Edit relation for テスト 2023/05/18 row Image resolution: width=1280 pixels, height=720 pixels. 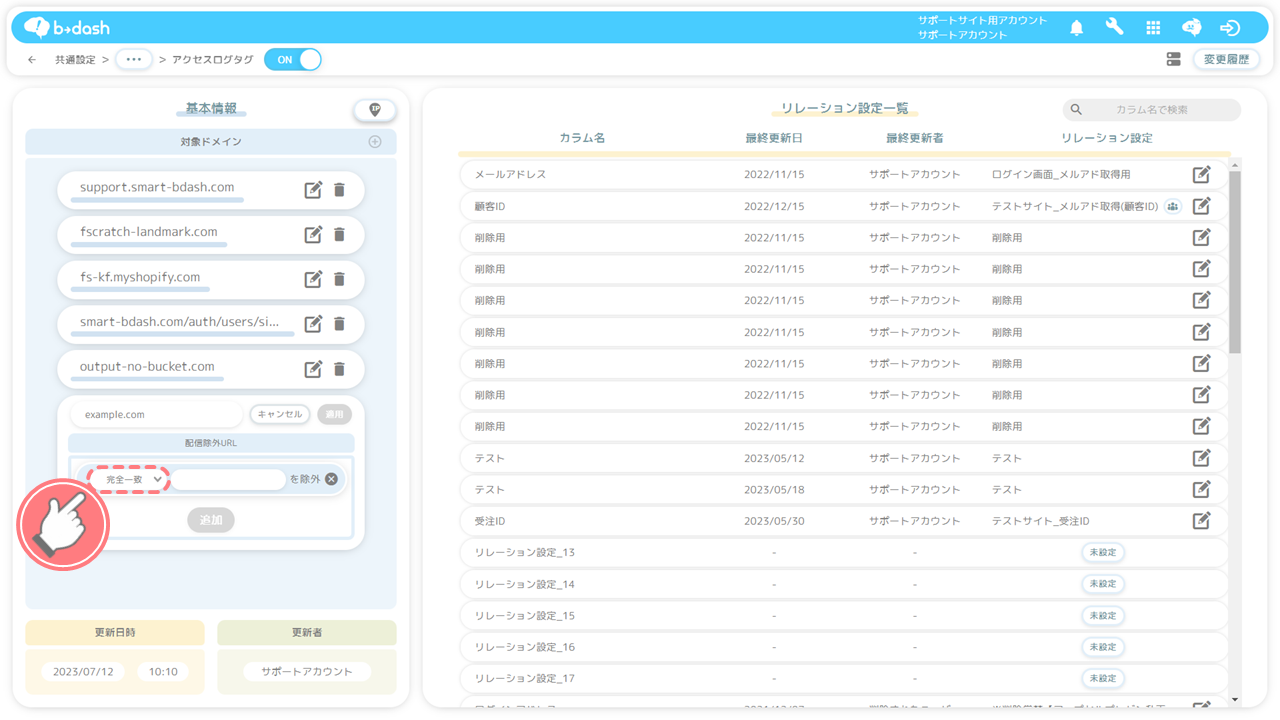click(1201, 489)
